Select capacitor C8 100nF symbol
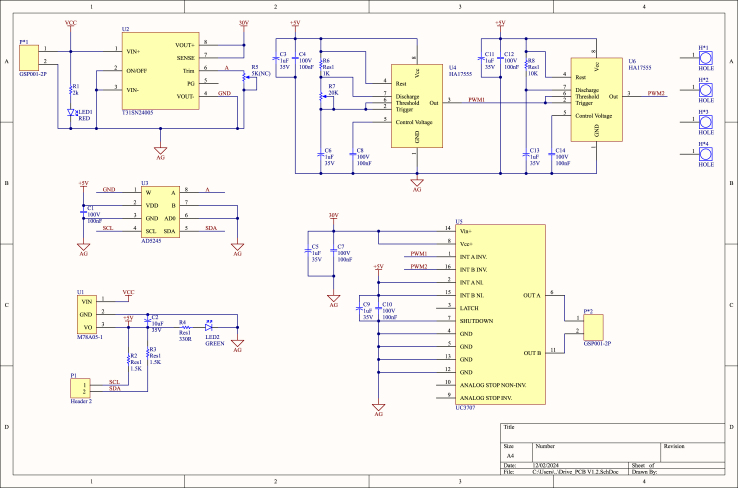The width and height of the screenshot is (738, 488). [x=353, y=154]
